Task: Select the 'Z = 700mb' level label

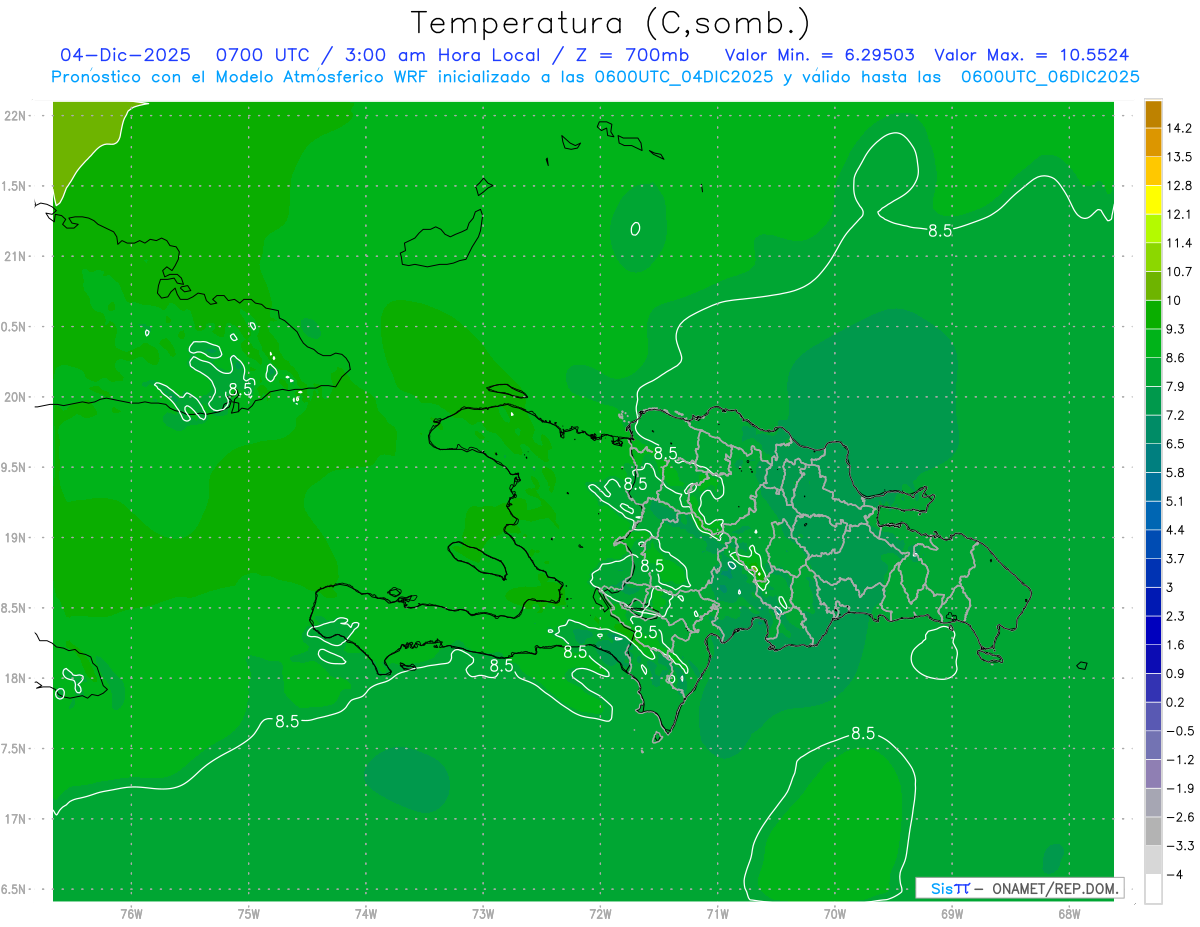Action: tap(632, 55)
